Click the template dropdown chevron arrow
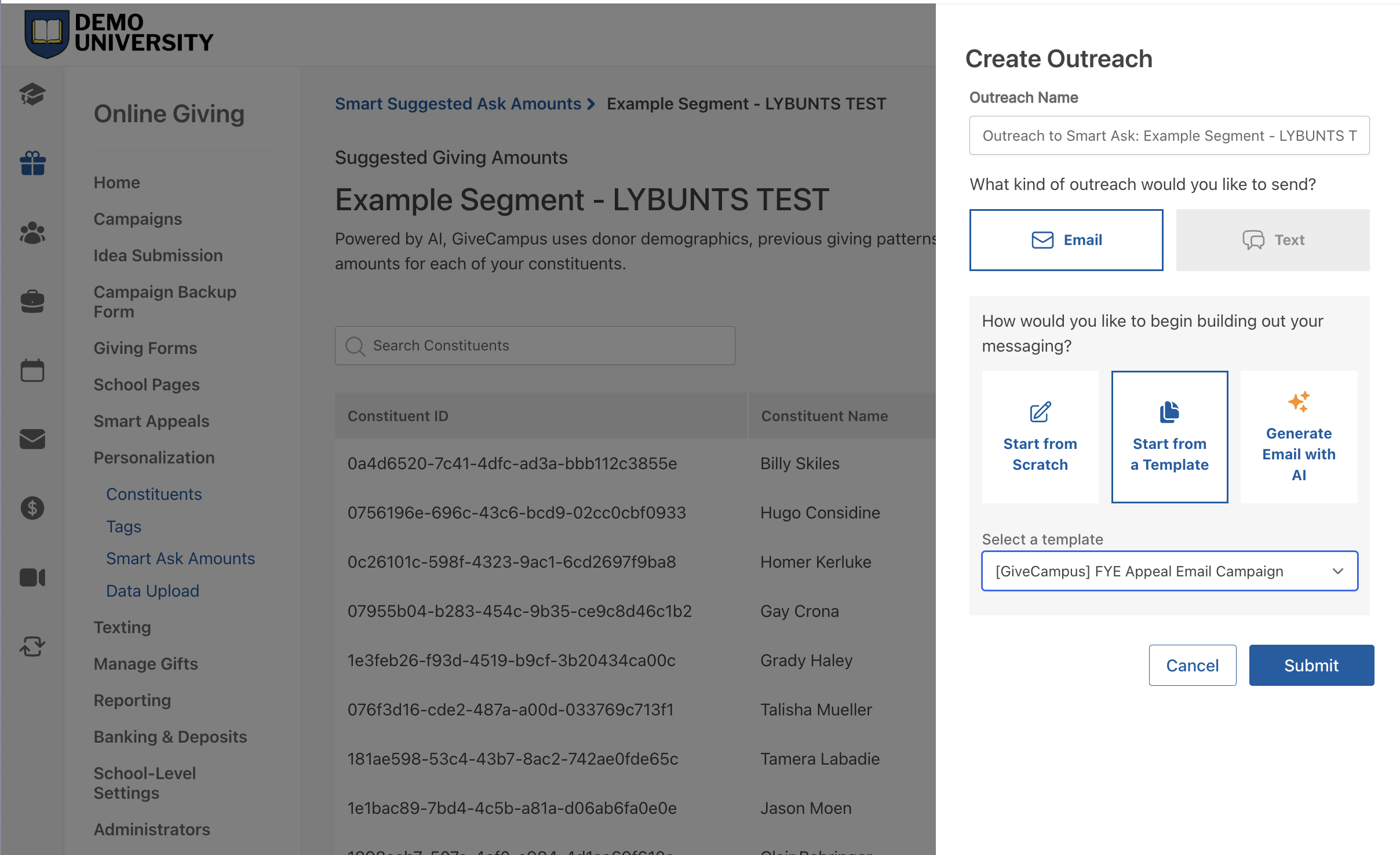Image resolution: width=1400 pixels, height=855 pixels. pos(1337,571)
